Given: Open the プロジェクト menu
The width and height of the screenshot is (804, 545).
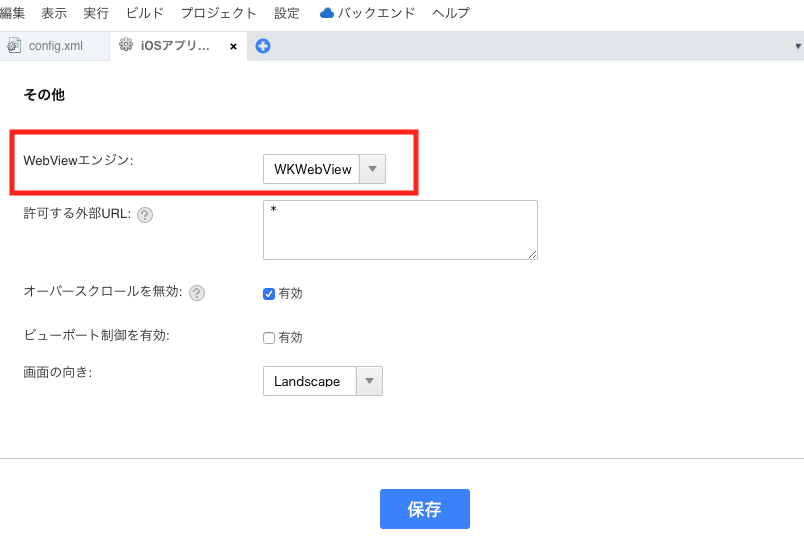Looking at the screenshot, I should (218, 13).
